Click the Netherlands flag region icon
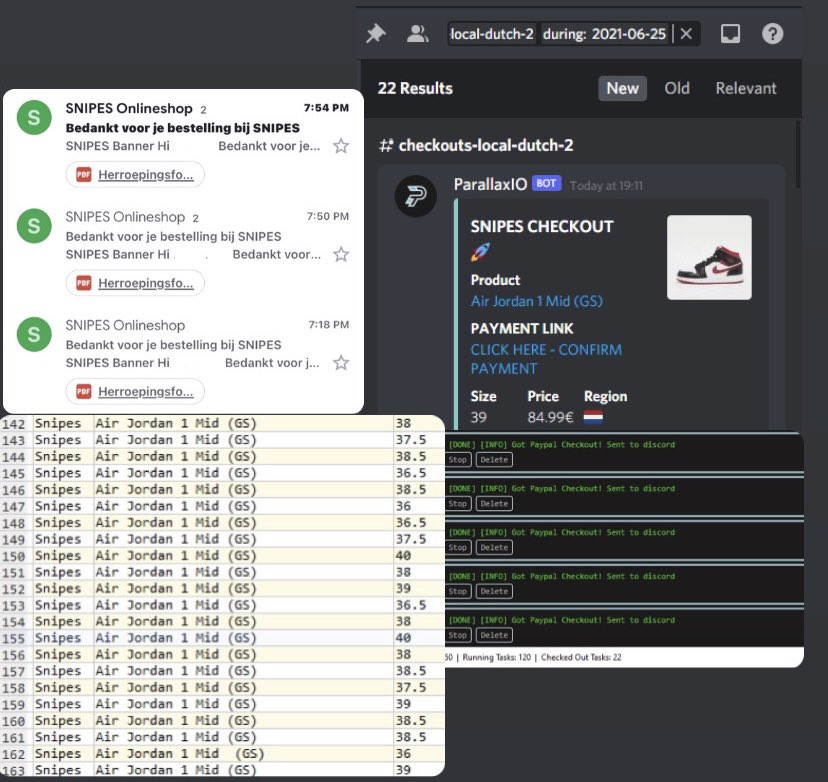Image resolution: width=828 pixels, height=782 pixels. (593, 418)
